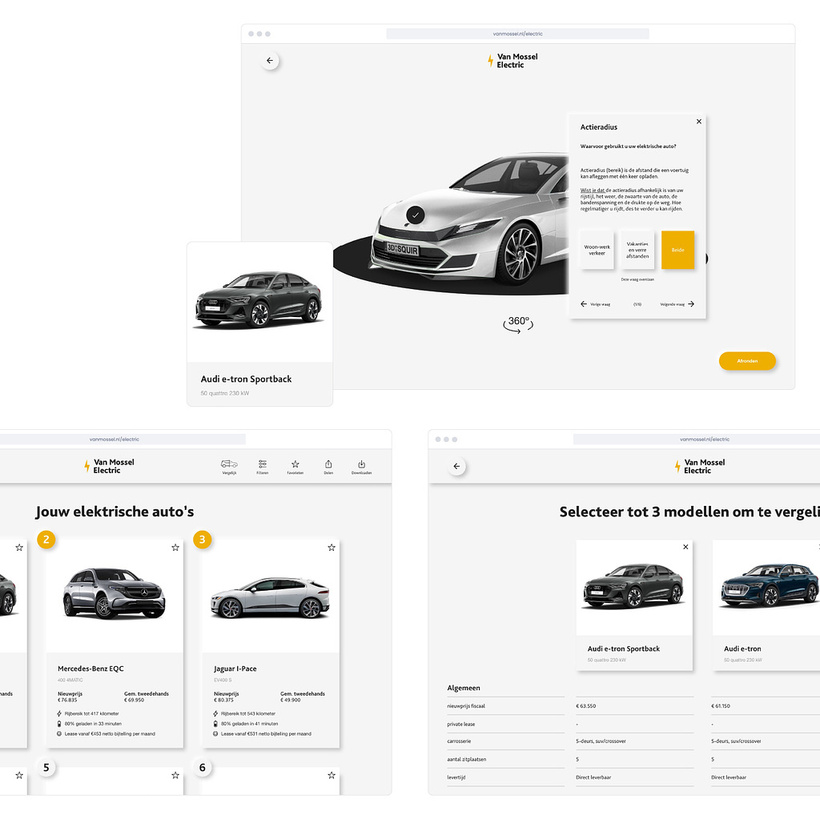Select the grey Audi e-tron Sportback comparison image
This screenshot has height=819, width=820.
tap(633, 586)
